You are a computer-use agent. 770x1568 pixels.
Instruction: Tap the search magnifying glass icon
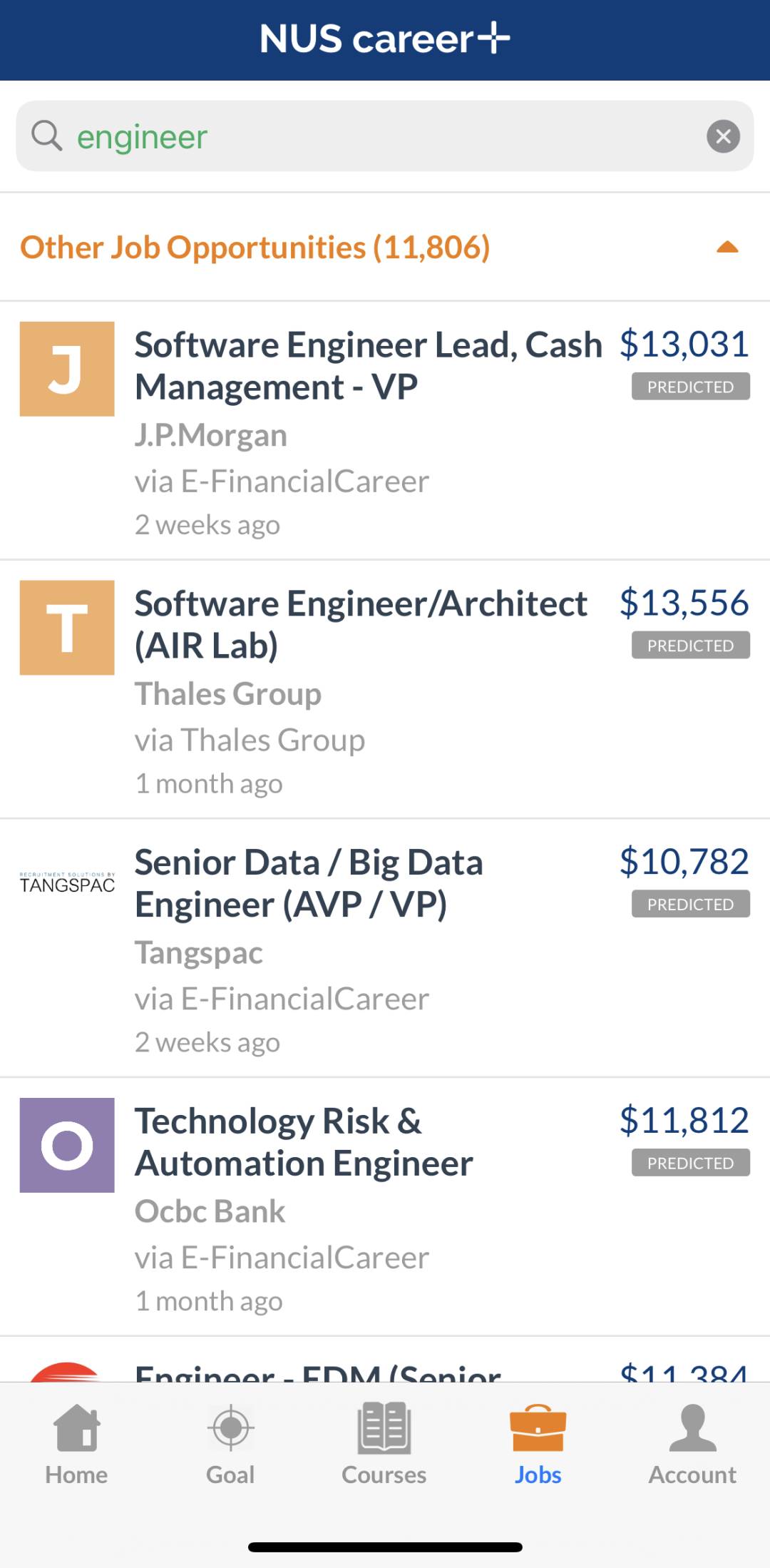[x=47, y=136]
